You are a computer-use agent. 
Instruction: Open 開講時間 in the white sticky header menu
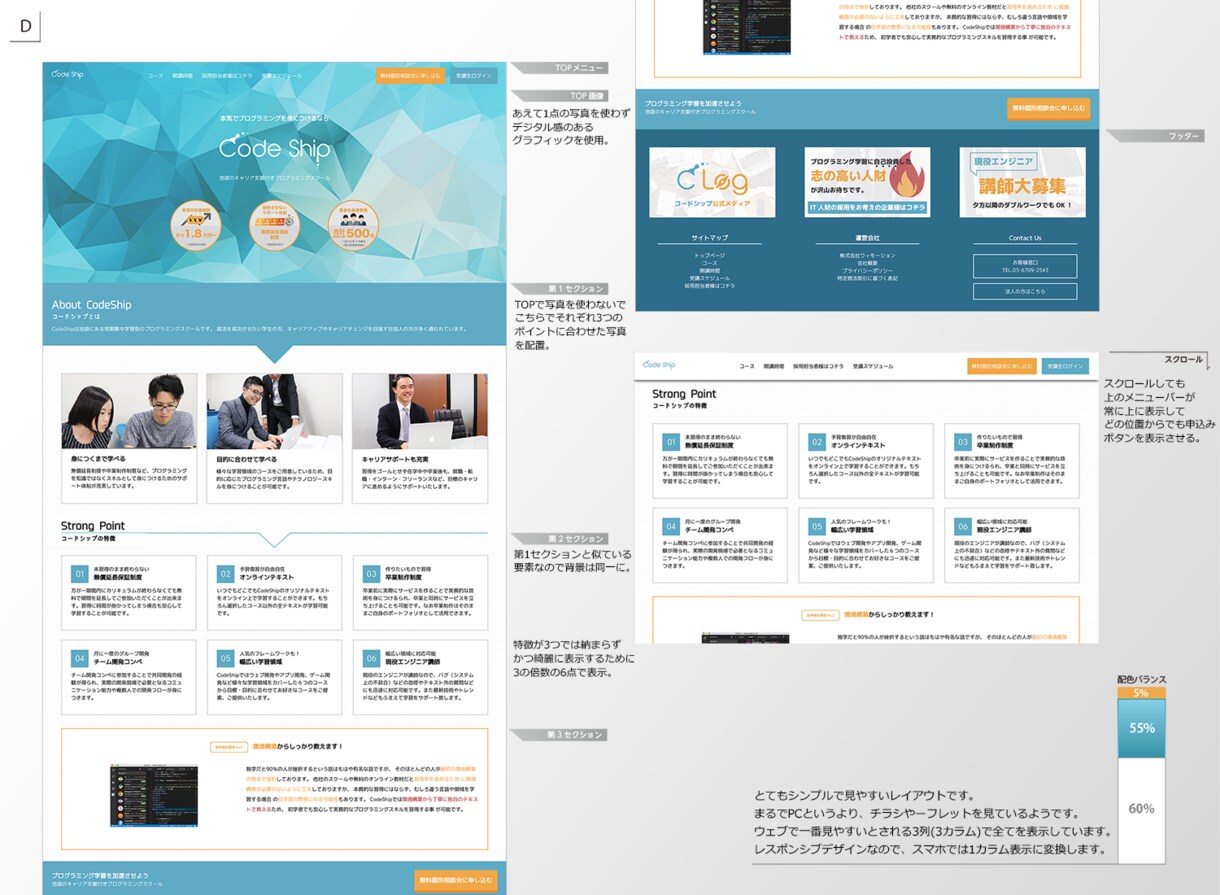(x=774, y=367)
